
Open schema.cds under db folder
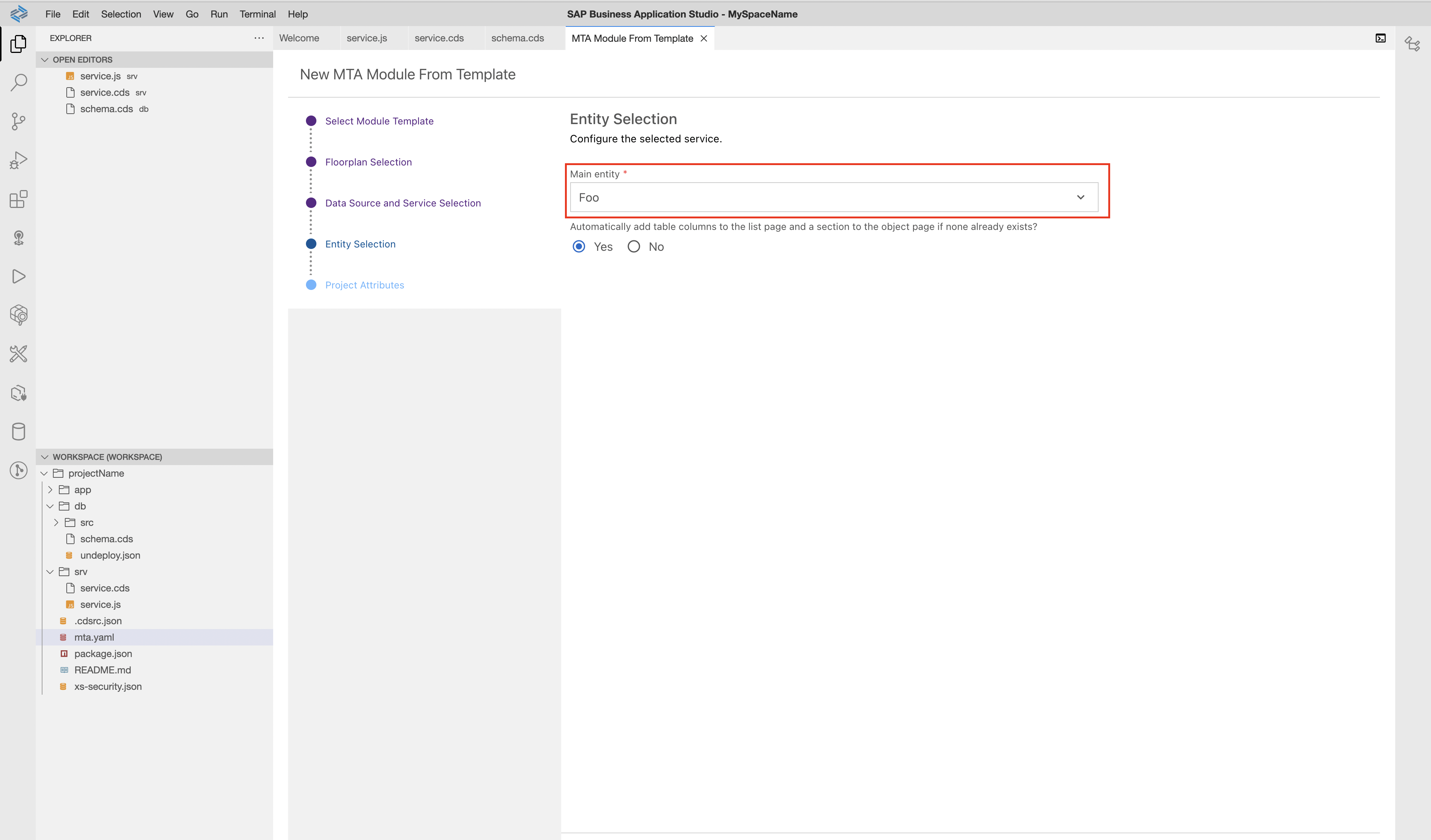tap(154, 539)
